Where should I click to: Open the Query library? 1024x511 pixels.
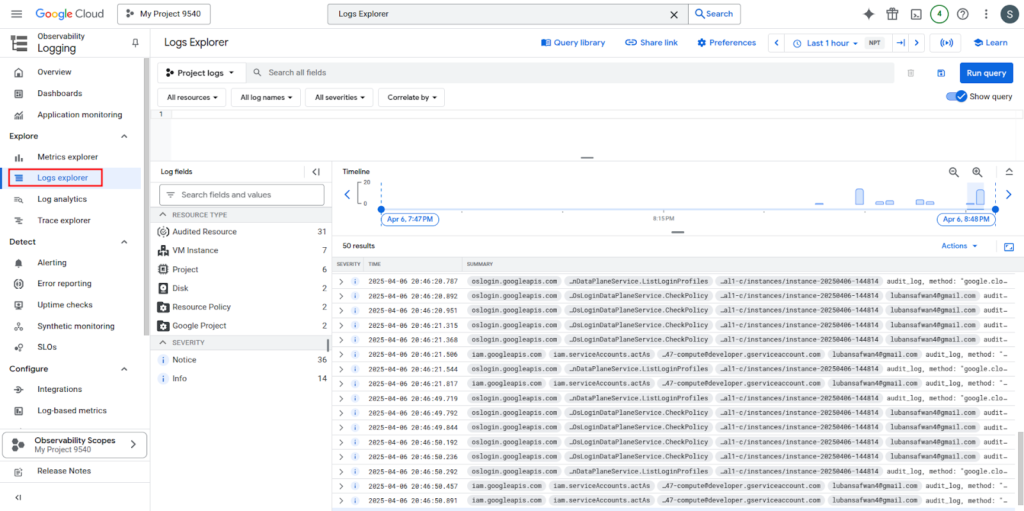click(x=573, y=42)
